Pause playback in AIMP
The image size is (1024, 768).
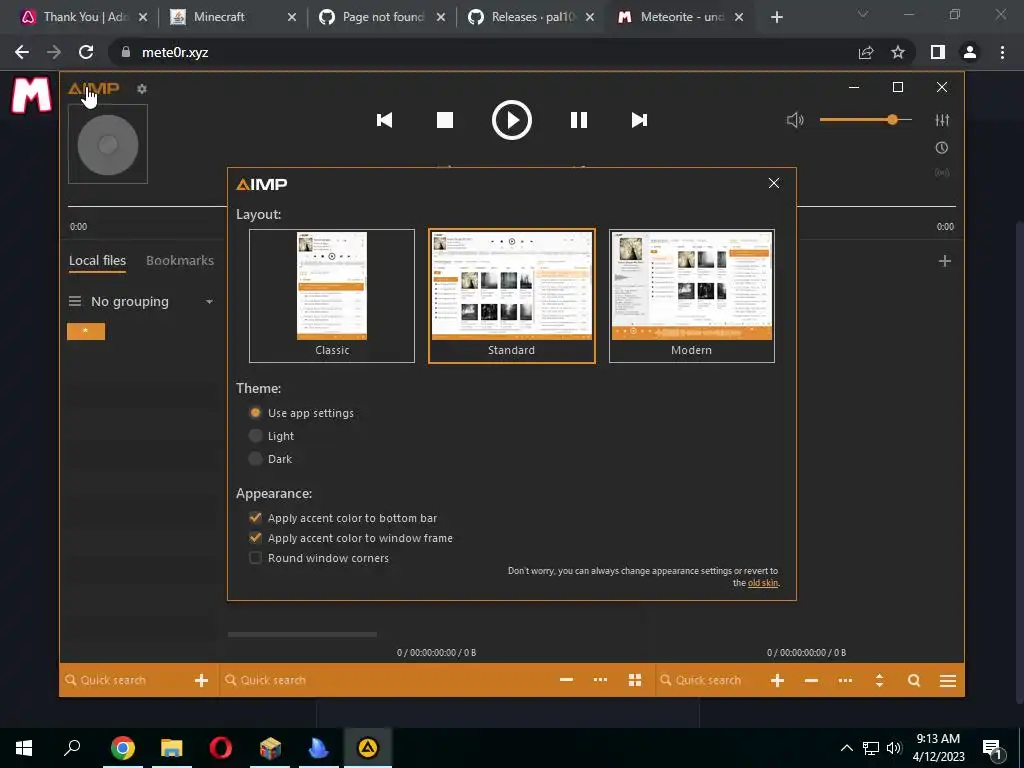tap(579, 120)
